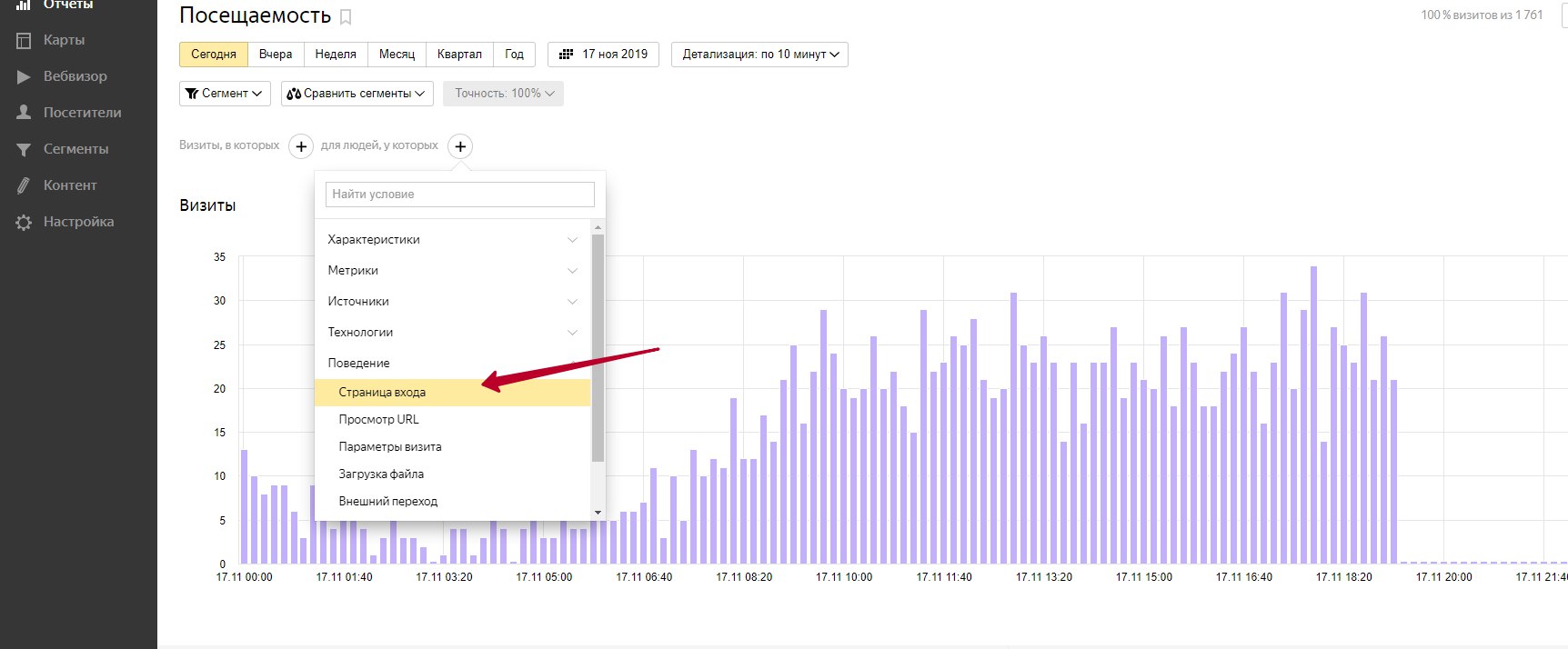Click the Вебвизор play icon
Screen dimensions: 1568x649
[x=24, y=76]
